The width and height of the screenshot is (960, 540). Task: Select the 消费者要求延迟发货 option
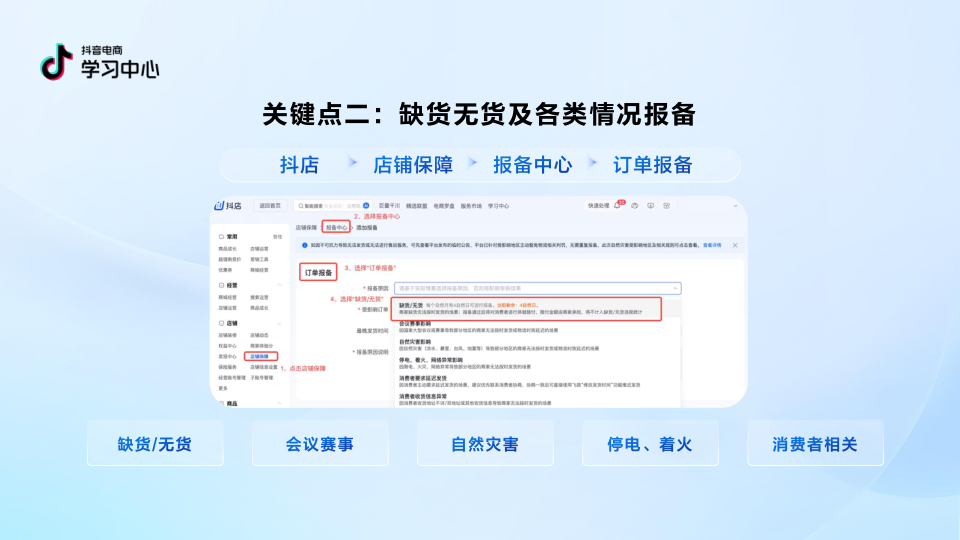pyautogui.click(x=538, y=381)
